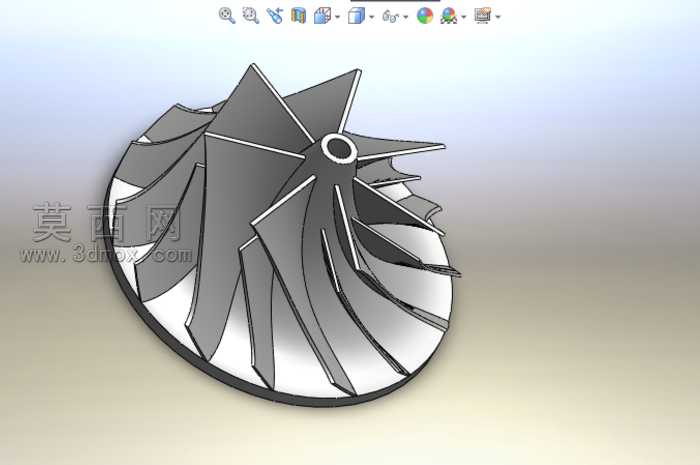Click the View Settings icon
The height and width of the screenshot is (465, 700).
(x=483, y=16)
